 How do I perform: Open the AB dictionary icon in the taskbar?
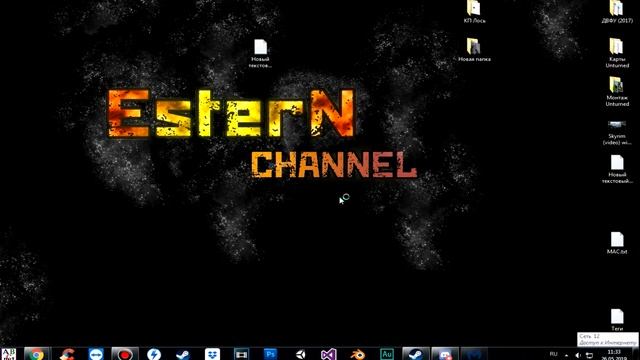coord(9,354)
